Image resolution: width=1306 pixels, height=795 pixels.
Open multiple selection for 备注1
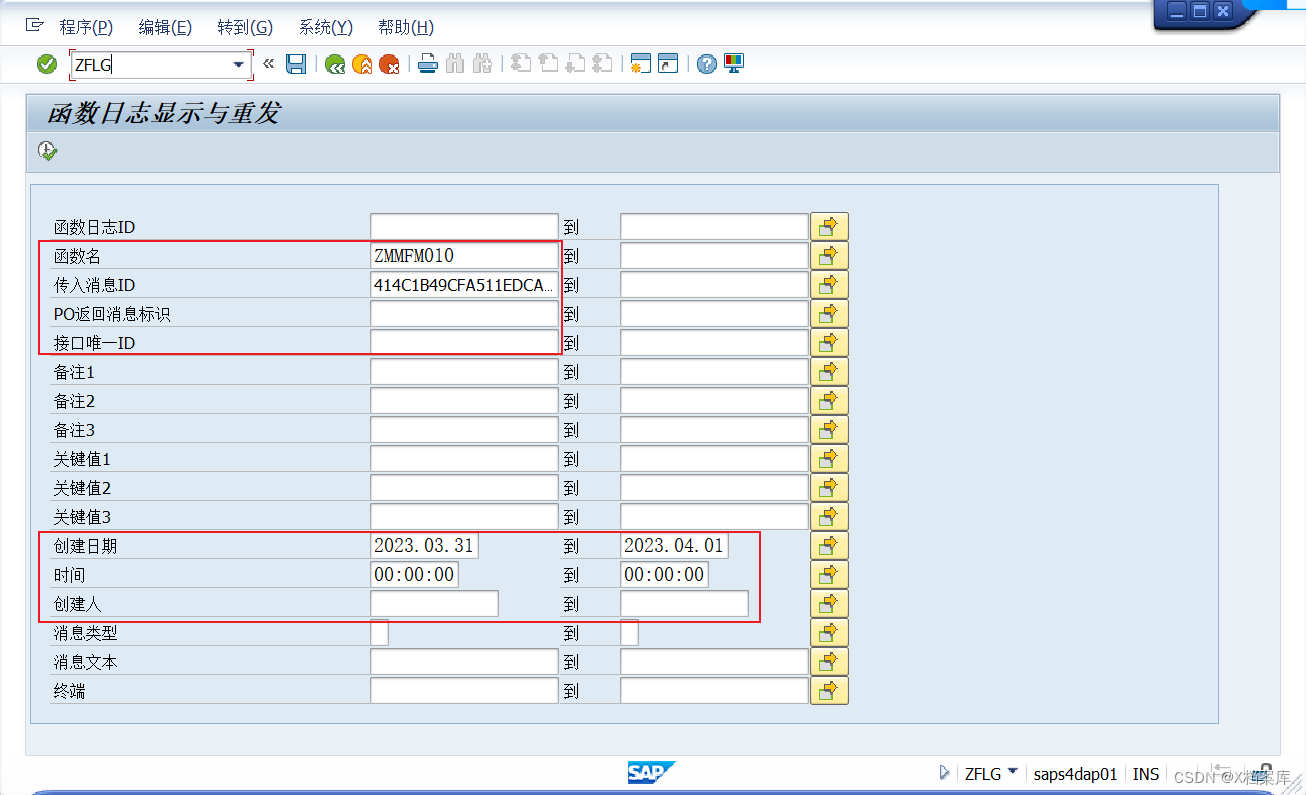(x=829, y=372)
